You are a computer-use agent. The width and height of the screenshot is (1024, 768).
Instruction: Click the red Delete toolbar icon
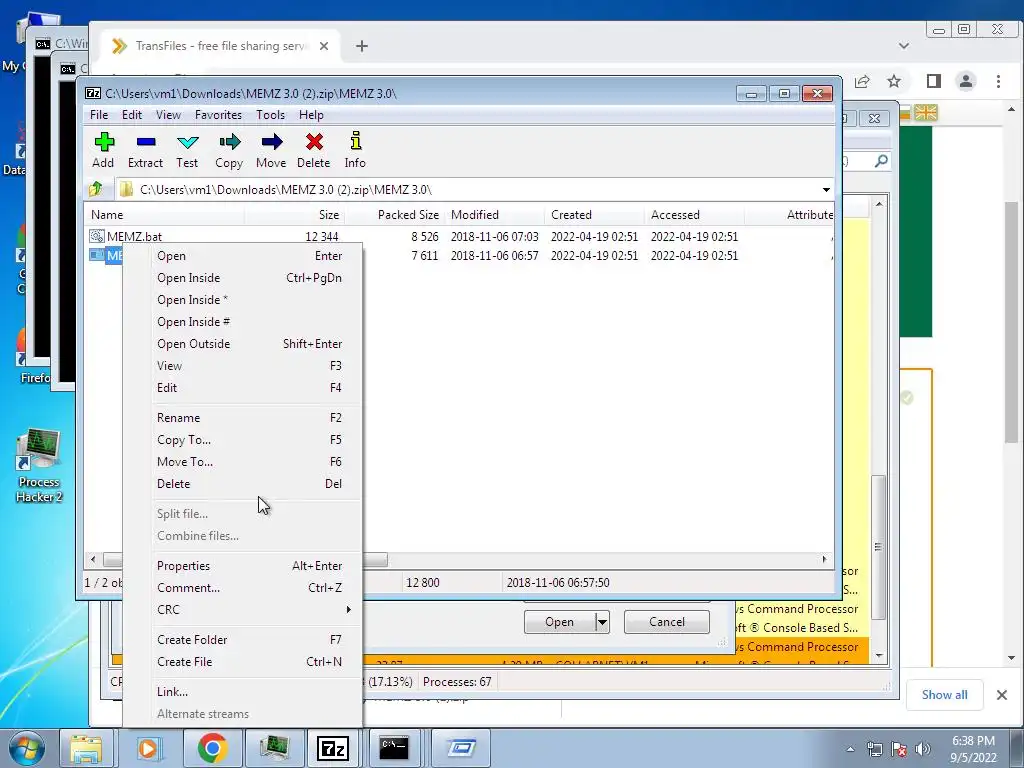pos(314,142)
